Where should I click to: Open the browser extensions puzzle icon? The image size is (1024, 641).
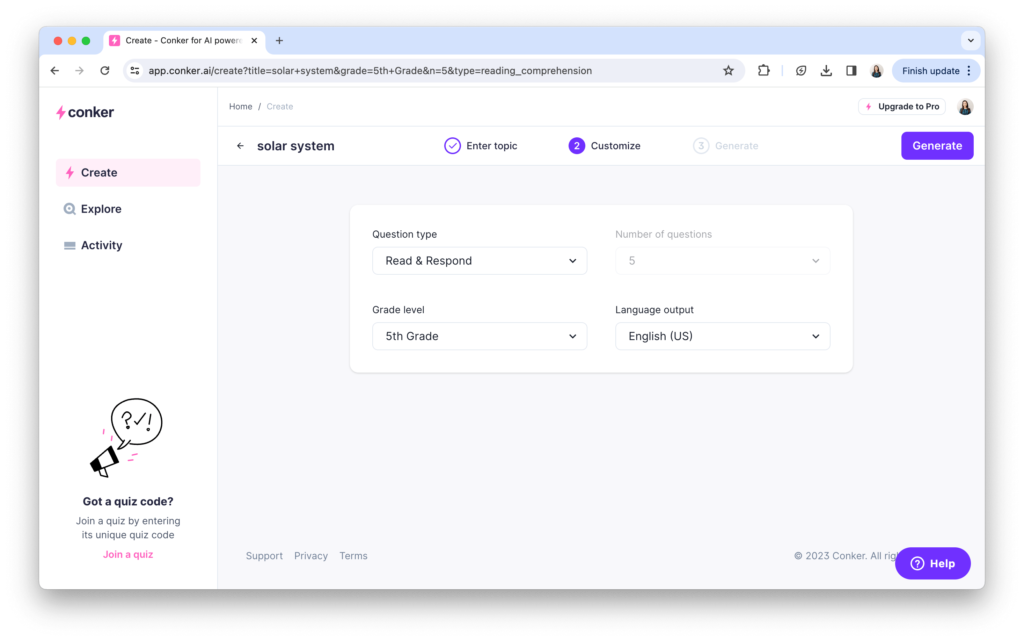[764, 71]
